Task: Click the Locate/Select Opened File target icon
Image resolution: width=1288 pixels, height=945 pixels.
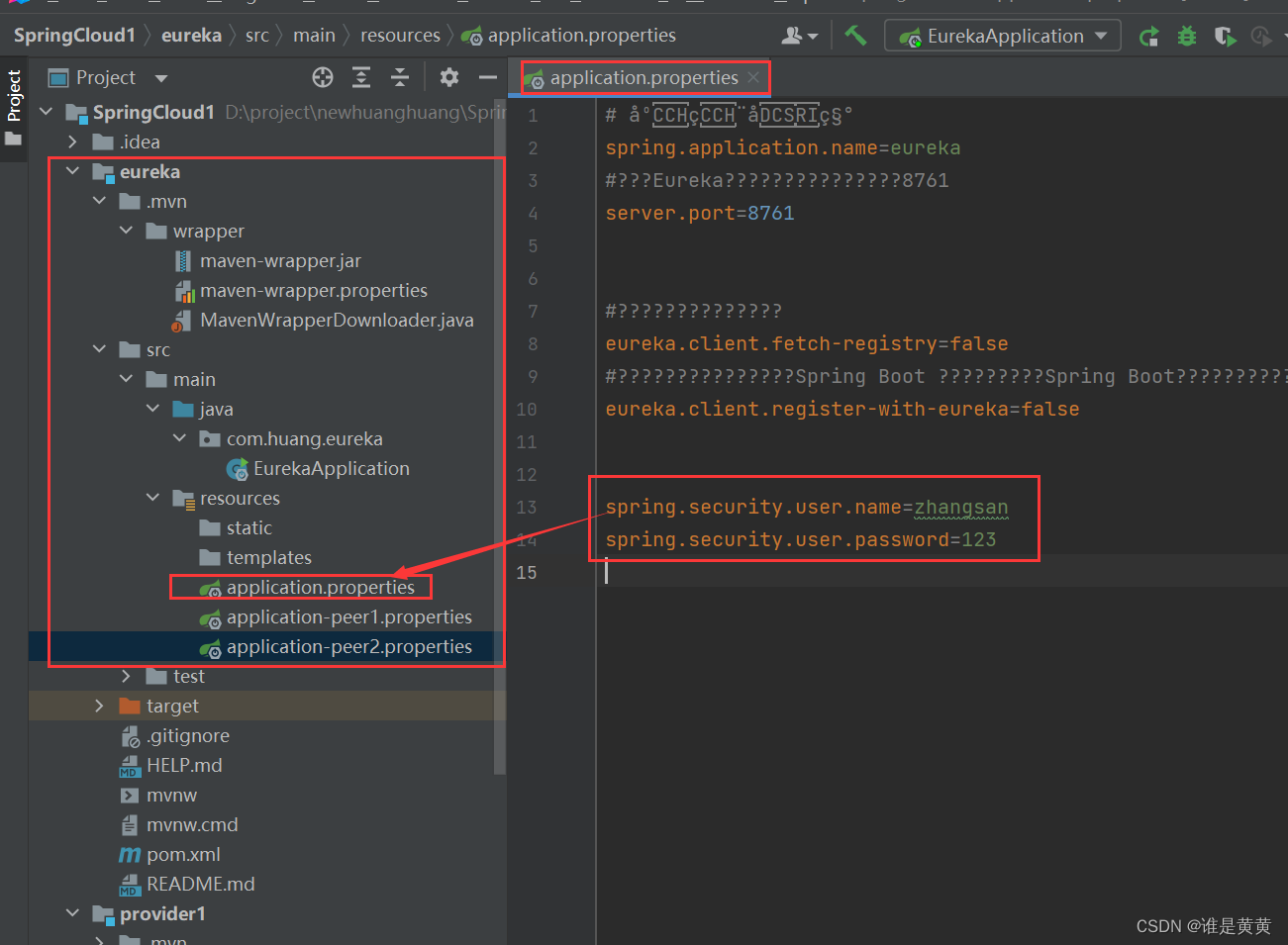Action: [323, 77]
